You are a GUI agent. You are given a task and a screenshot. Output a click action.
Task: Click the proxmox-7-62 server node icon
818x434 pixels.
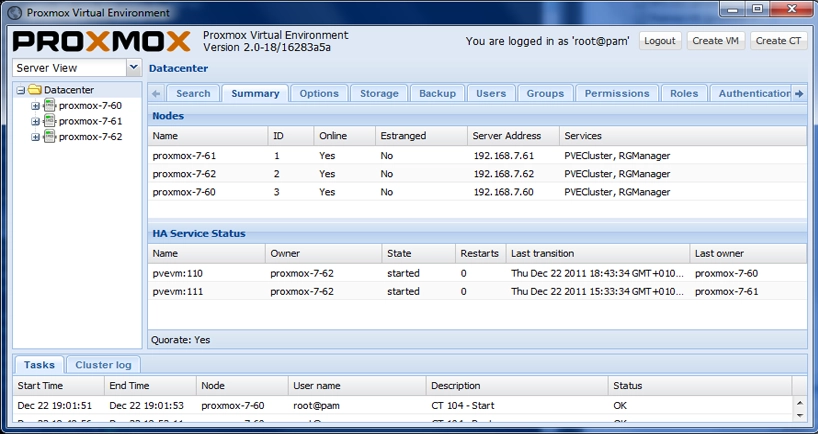tap(50, 137)
